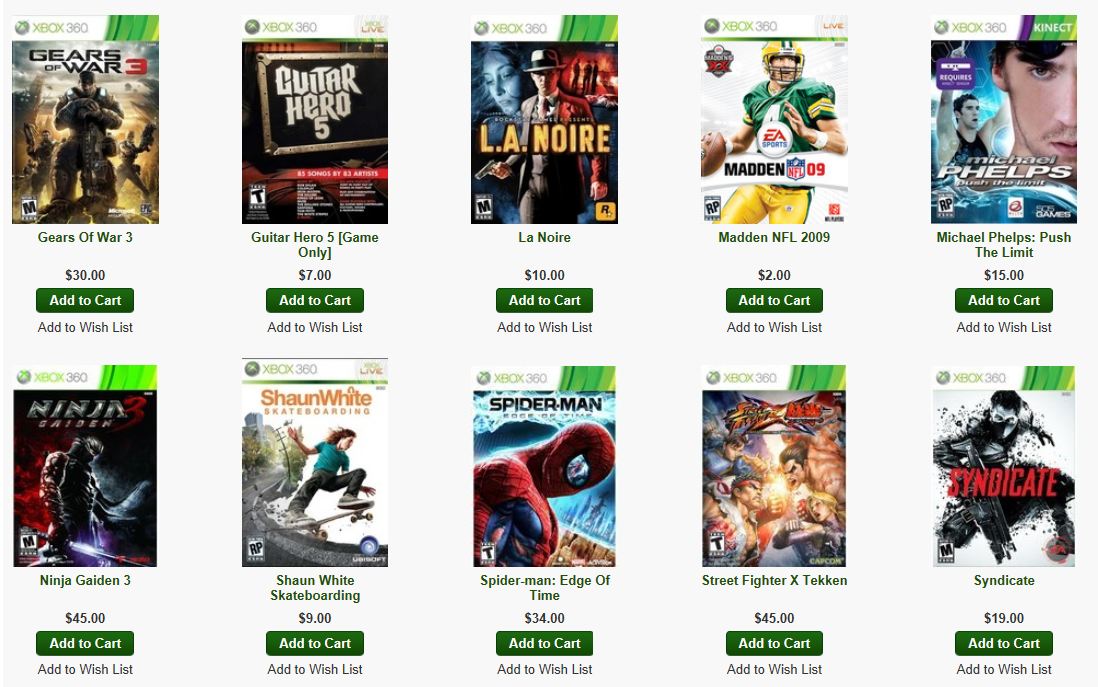View the Michael Phelps Kinect game cover

click(x=1003, y=119)
